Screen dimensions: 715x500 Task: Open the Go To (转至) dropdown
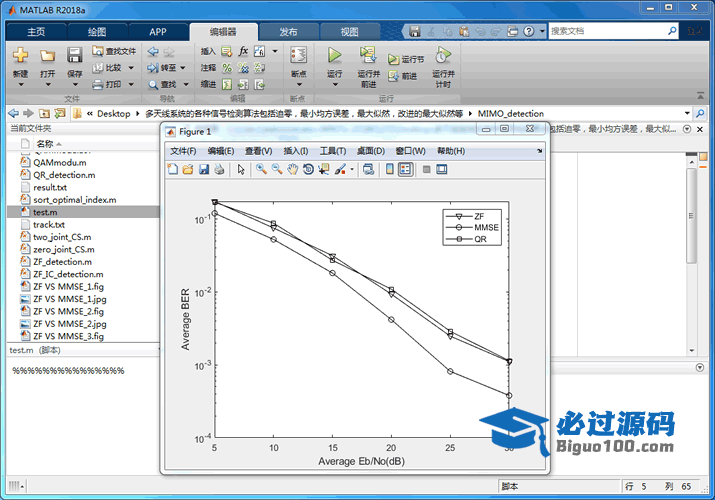pos(168,68)
